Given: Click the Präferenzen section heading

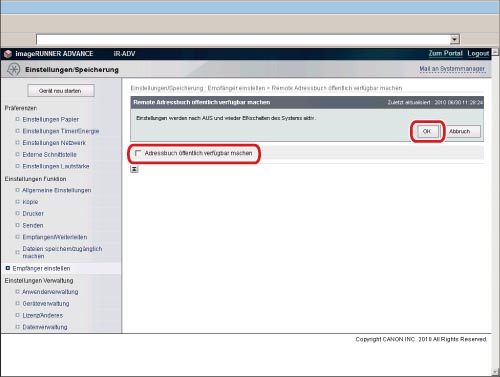Looking at the screenshot, I should coord(21,108).
